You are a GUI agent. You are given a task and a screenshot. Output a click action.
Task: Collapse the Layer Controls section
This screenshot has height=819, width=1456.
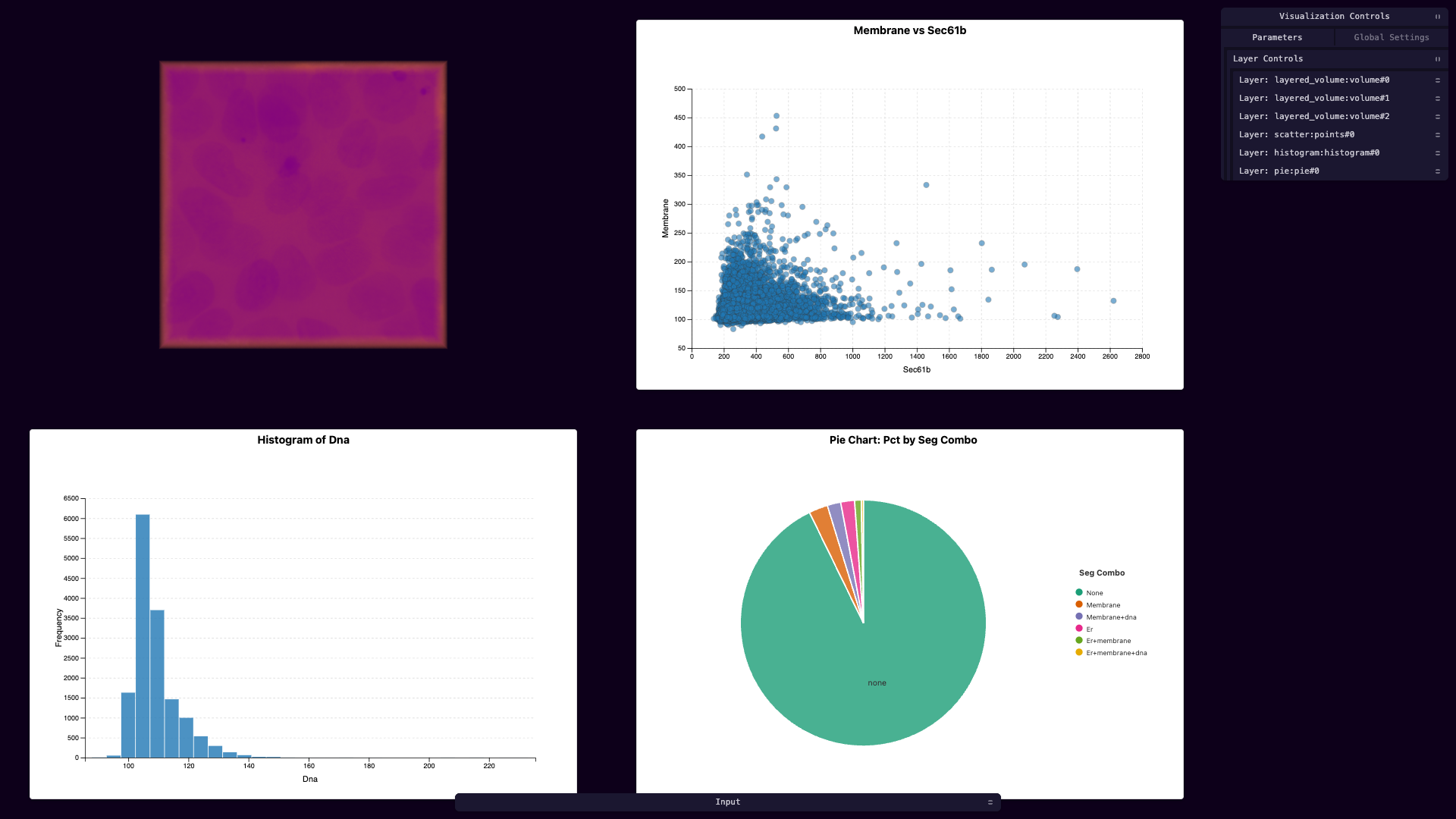[x=1437, y=59]
